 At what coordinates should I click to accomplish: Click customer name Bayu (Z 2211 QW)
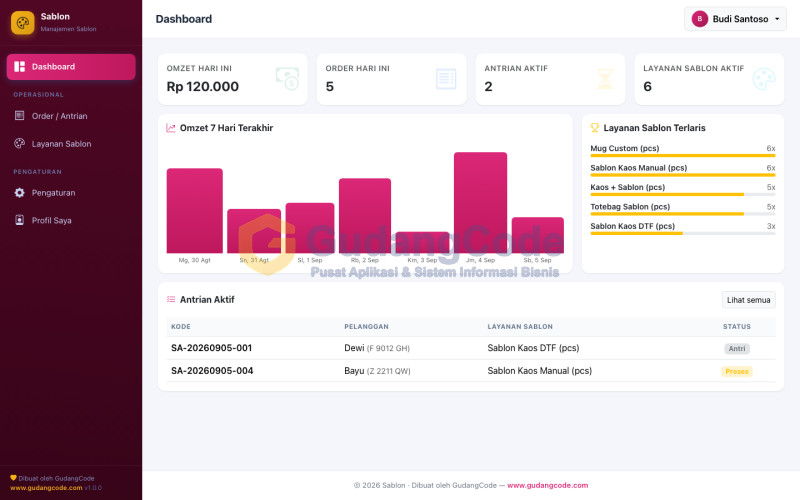coord(377,371)
